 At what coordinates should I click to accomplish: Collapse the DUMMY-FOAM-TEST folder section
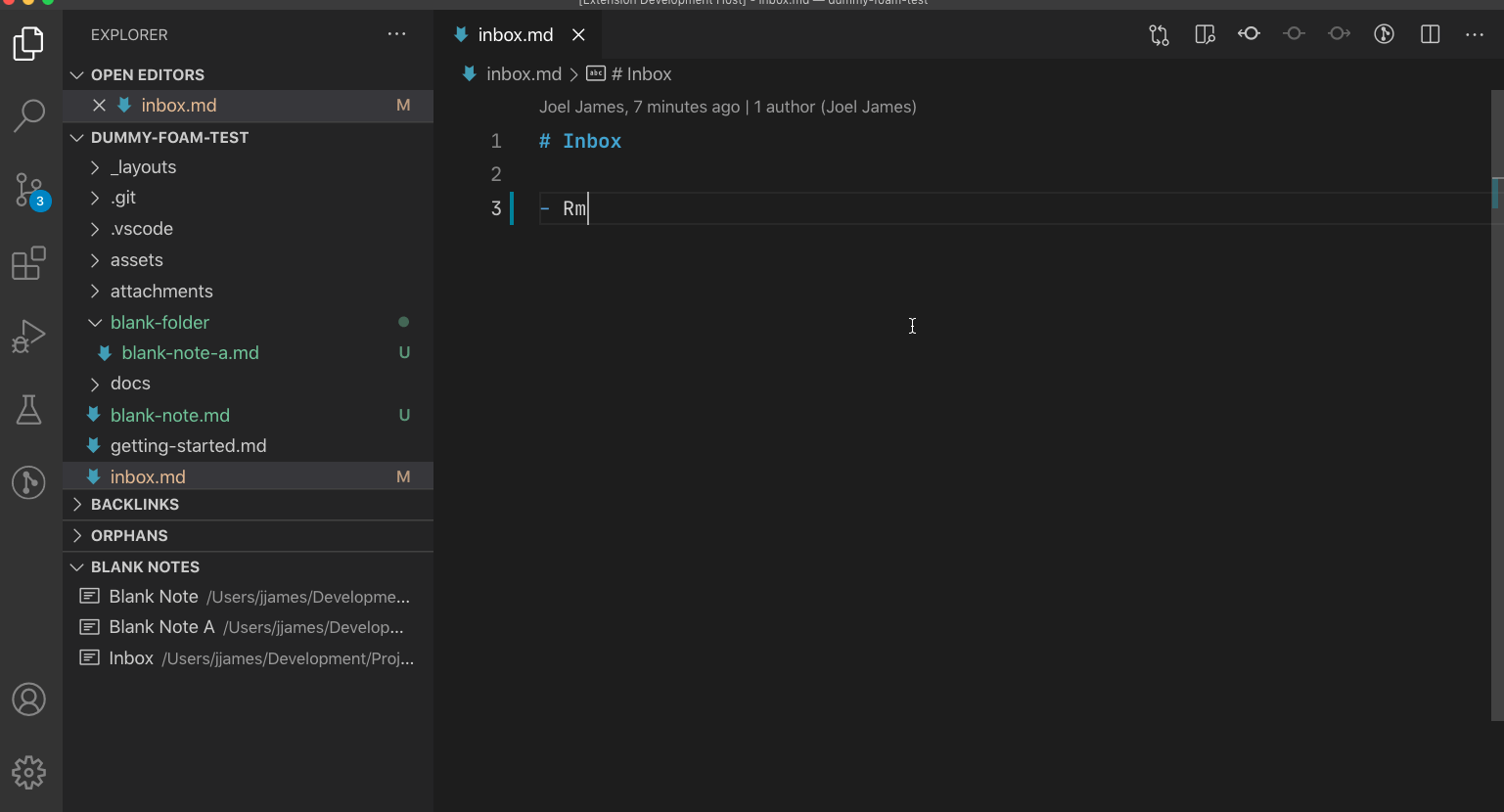[249, 137]
